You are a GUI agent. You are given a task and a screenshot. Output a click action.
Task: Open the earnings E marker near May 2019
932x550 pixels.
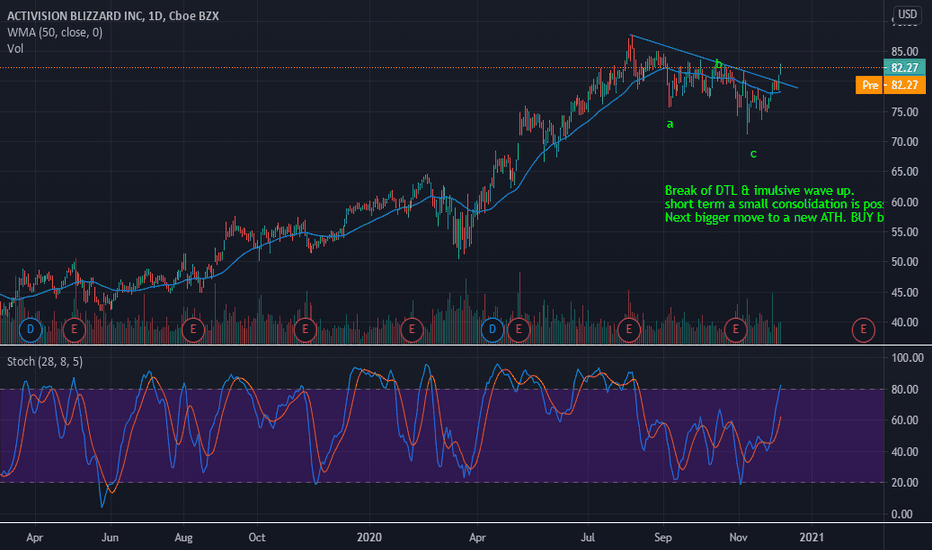pyautogui.click(x=74, y=329)
